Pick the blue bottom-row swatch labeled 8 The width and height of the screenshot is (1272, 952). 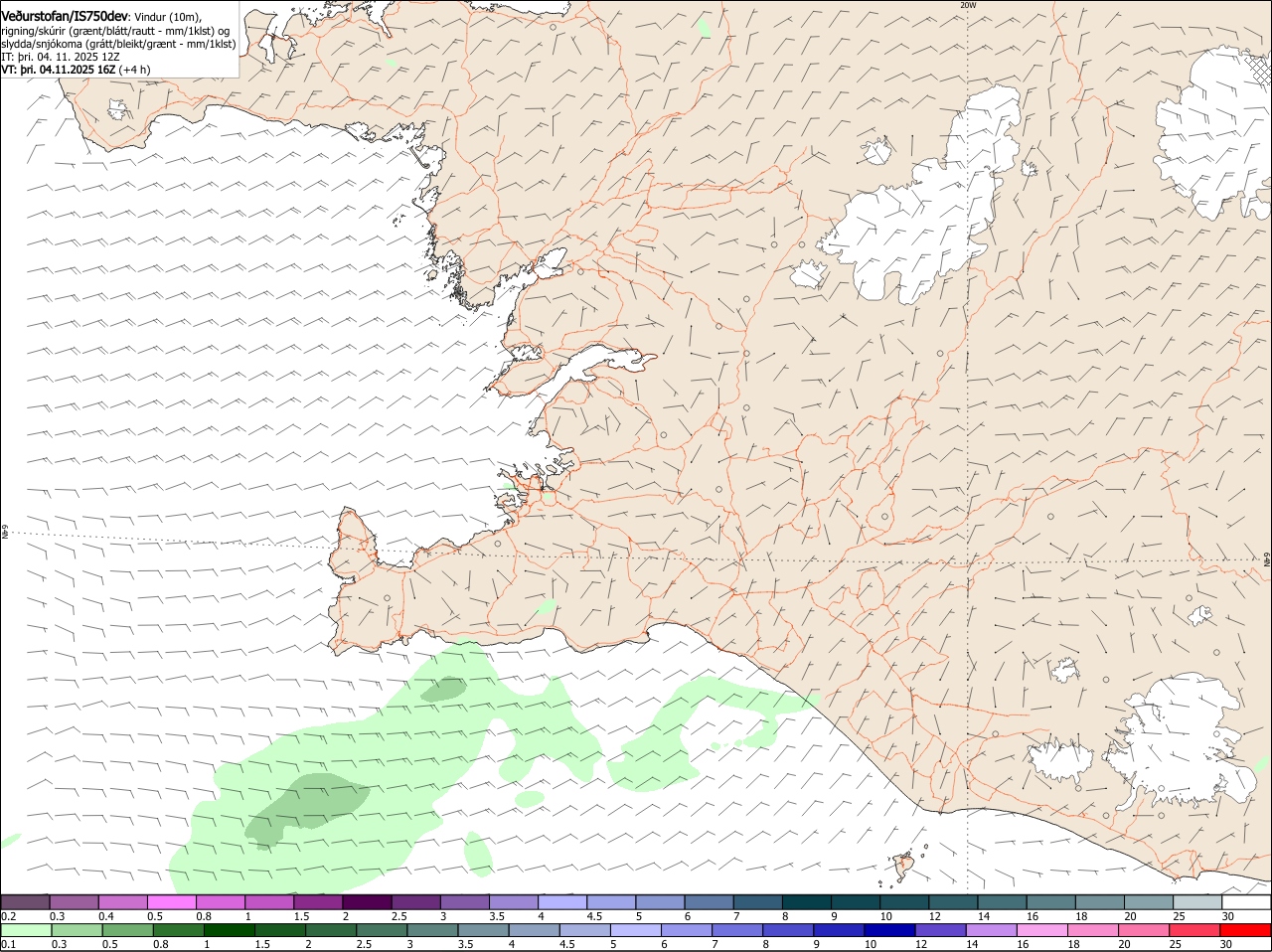click(788, 930)
